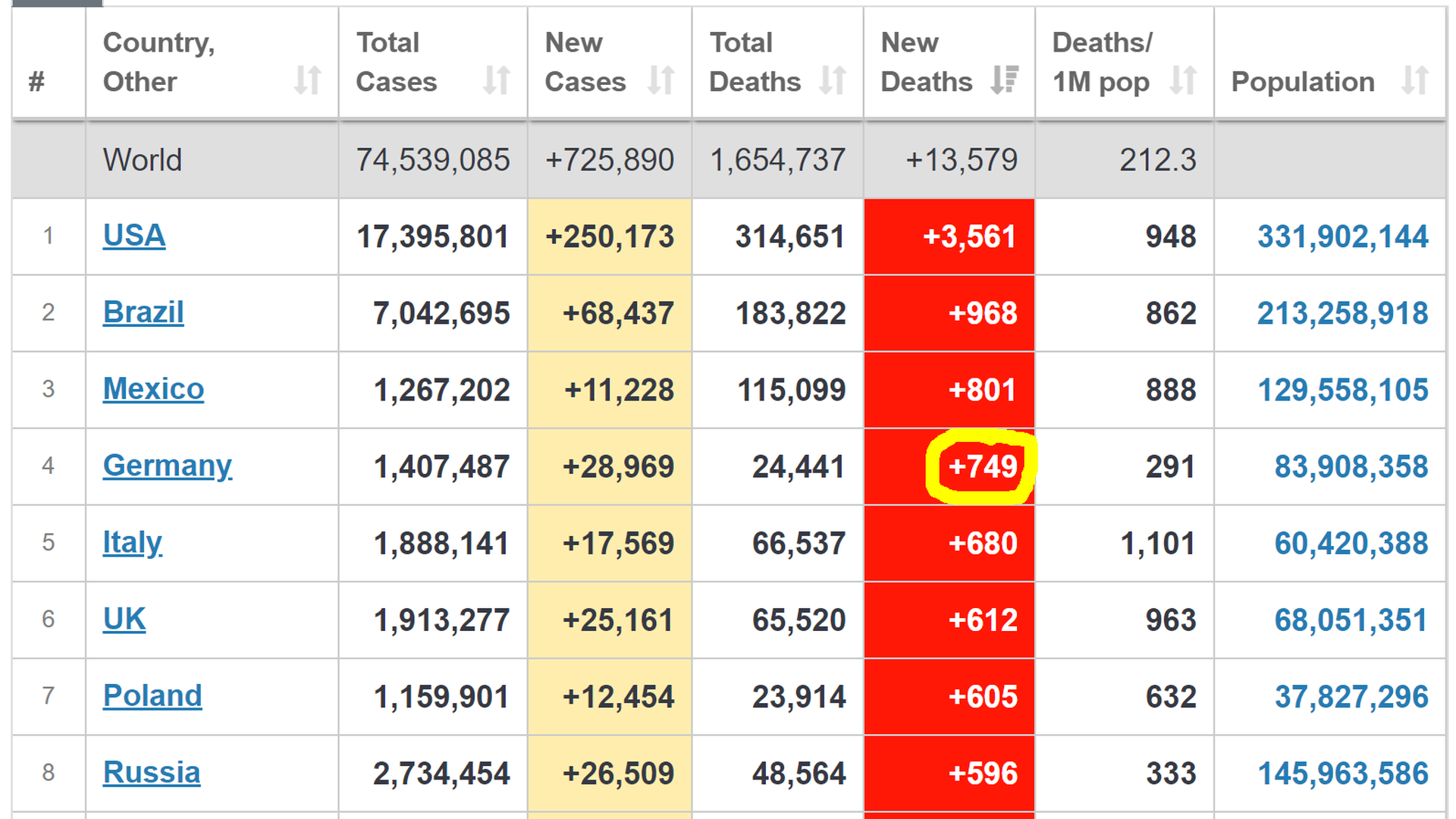This screenshot has height=819, width=1456.
Task: Sort table by Total Cases icon
Action: (x=497, y=80)
